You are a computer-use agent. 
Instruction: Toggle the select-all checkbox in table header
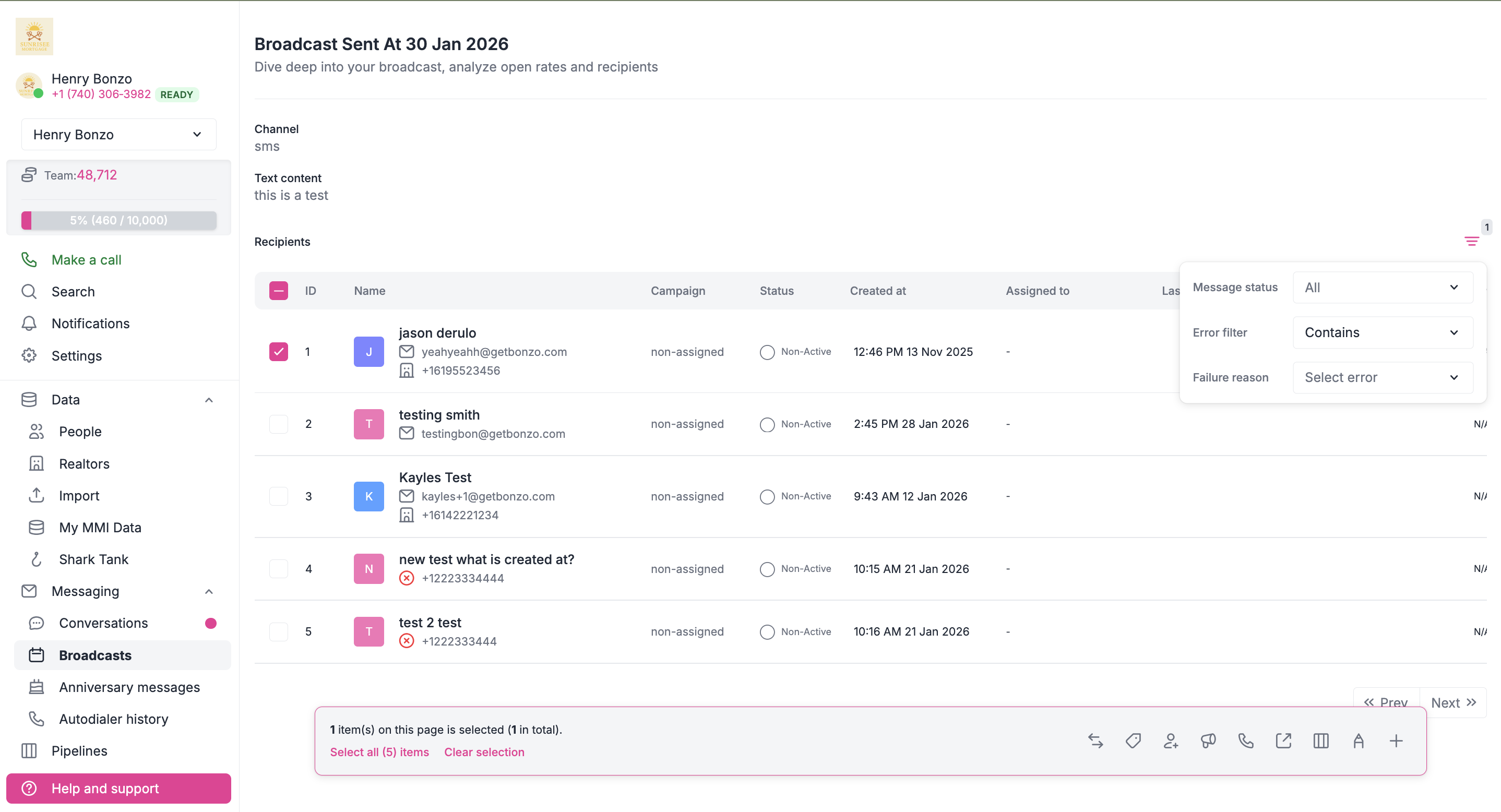point(279,291)
